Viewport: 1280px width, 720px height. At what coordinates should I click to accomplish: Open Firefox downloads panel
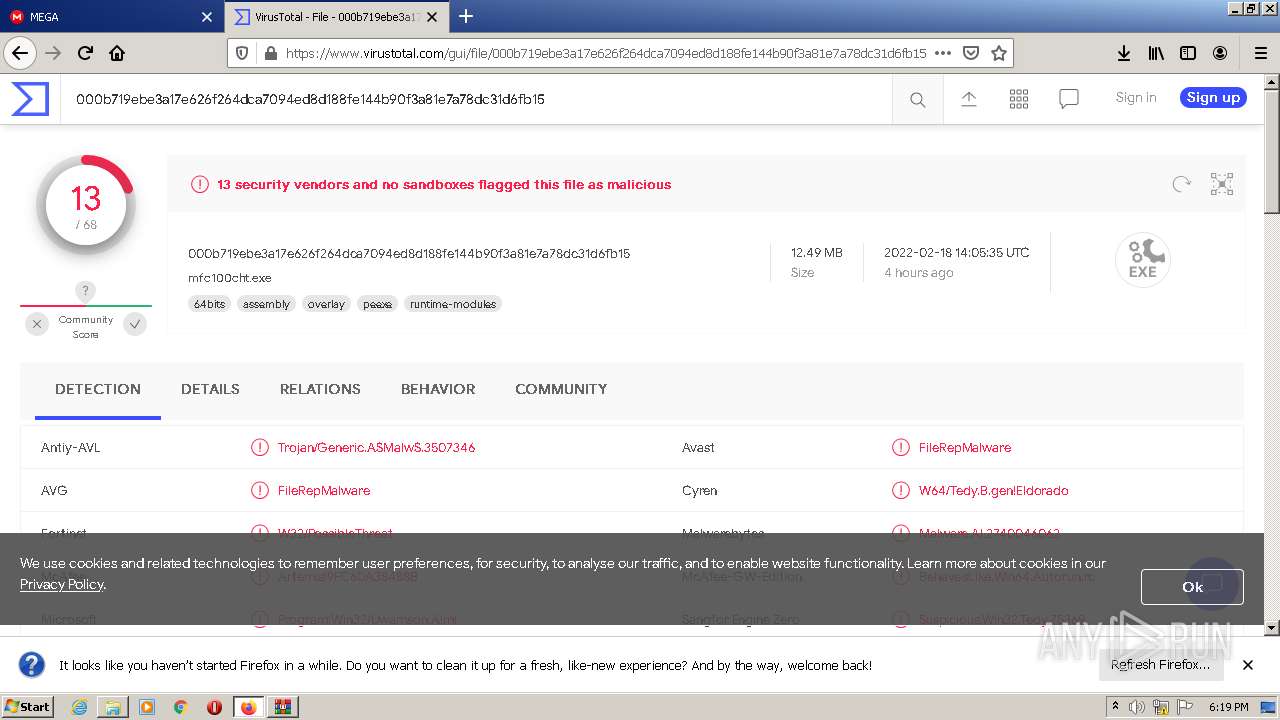point(1124,53)
